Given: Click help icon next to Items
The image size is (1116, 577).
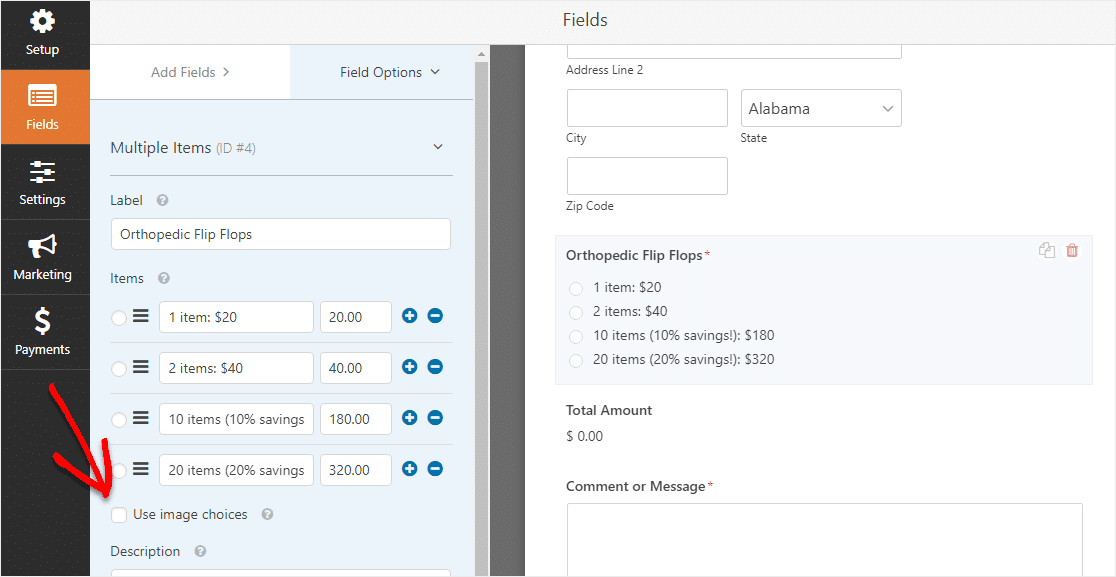Looking at the screenshot, I should (x=163, y=278).
